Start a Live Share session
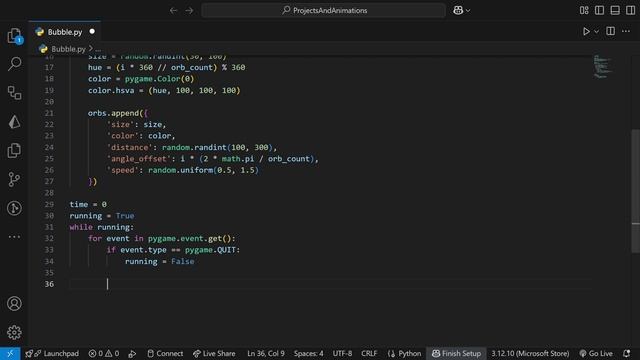Screen dimensions: 640x360 tap(214, 353)
